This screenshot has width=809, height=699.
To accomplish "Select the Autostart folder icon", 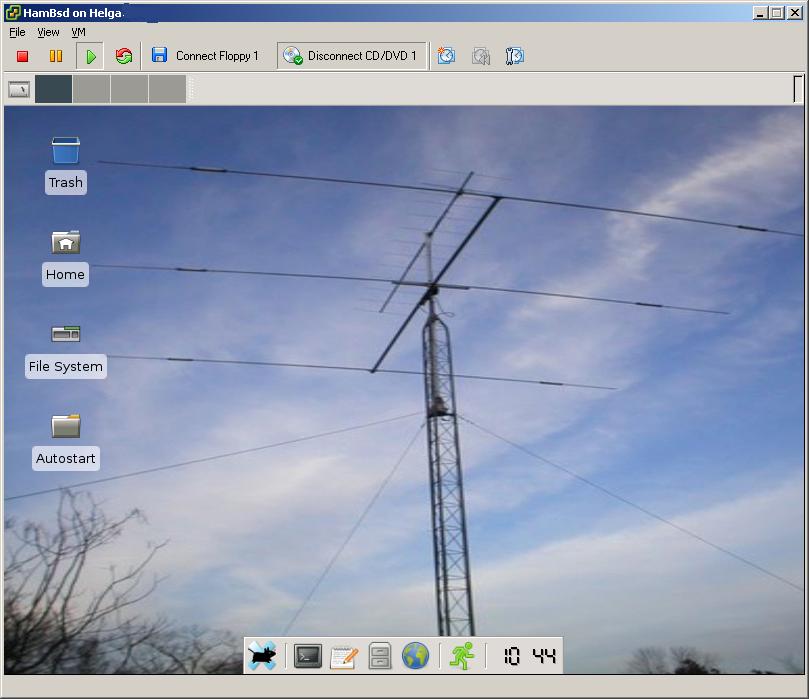I will pyautogui.click(x=65, y=427).
